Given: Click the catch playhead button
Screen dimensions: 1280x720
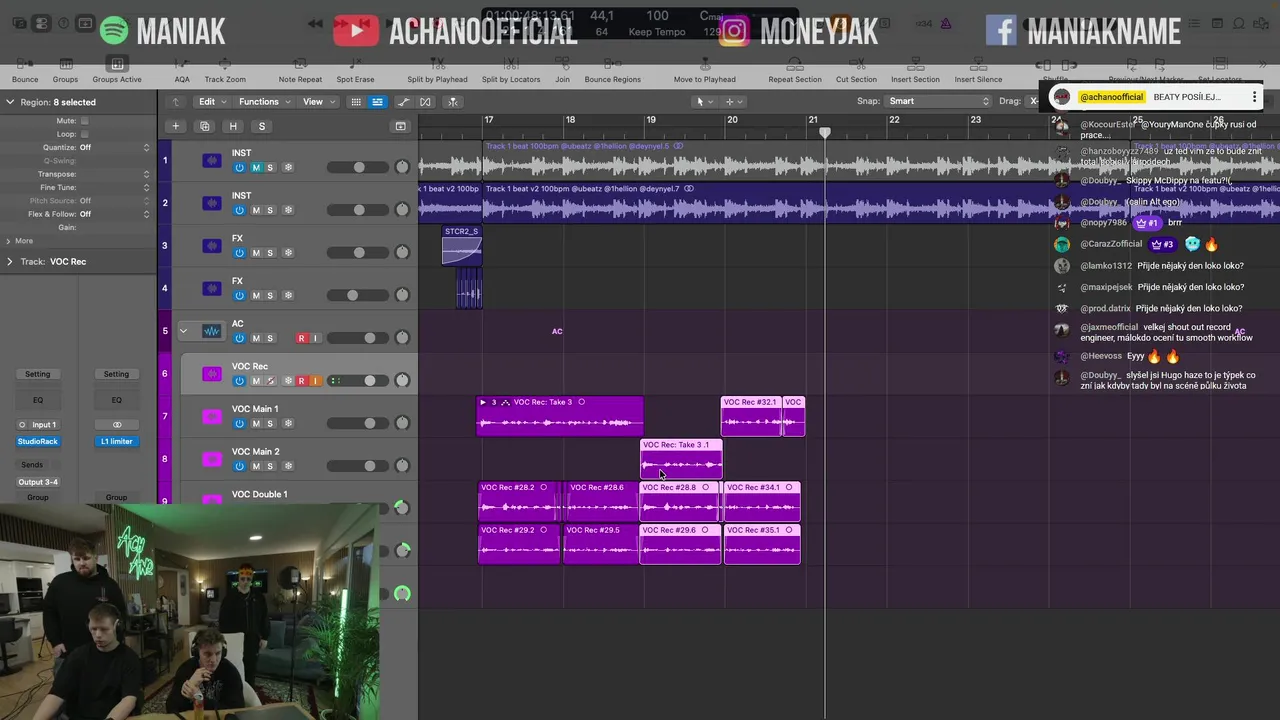Looking at the screenshot, I should (453, 102).
